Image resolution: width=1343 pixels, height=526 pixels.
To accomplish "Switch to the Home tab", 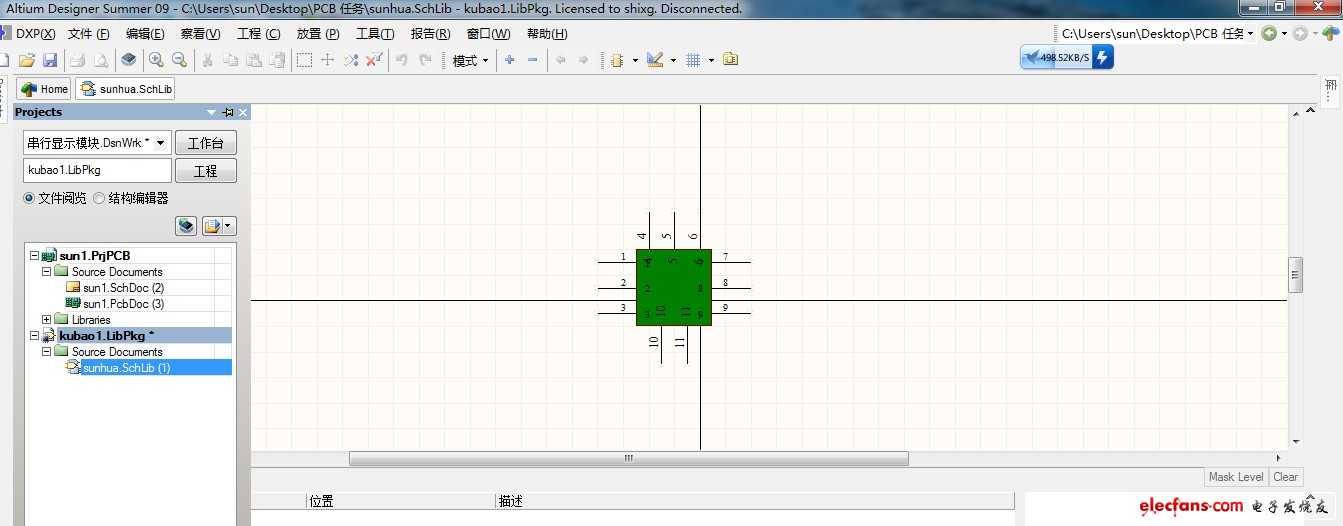I will [x=44, y=89].
